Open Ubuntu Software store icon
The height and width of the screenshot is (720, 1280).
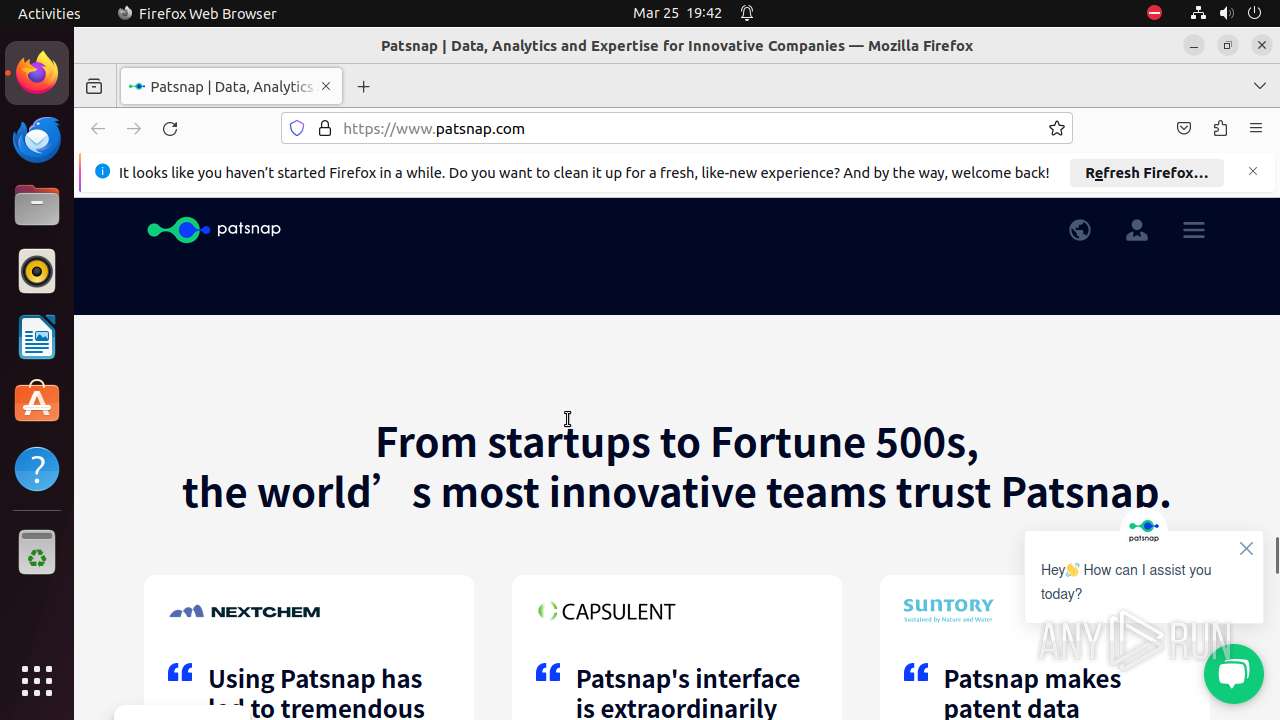coord(37,403)
